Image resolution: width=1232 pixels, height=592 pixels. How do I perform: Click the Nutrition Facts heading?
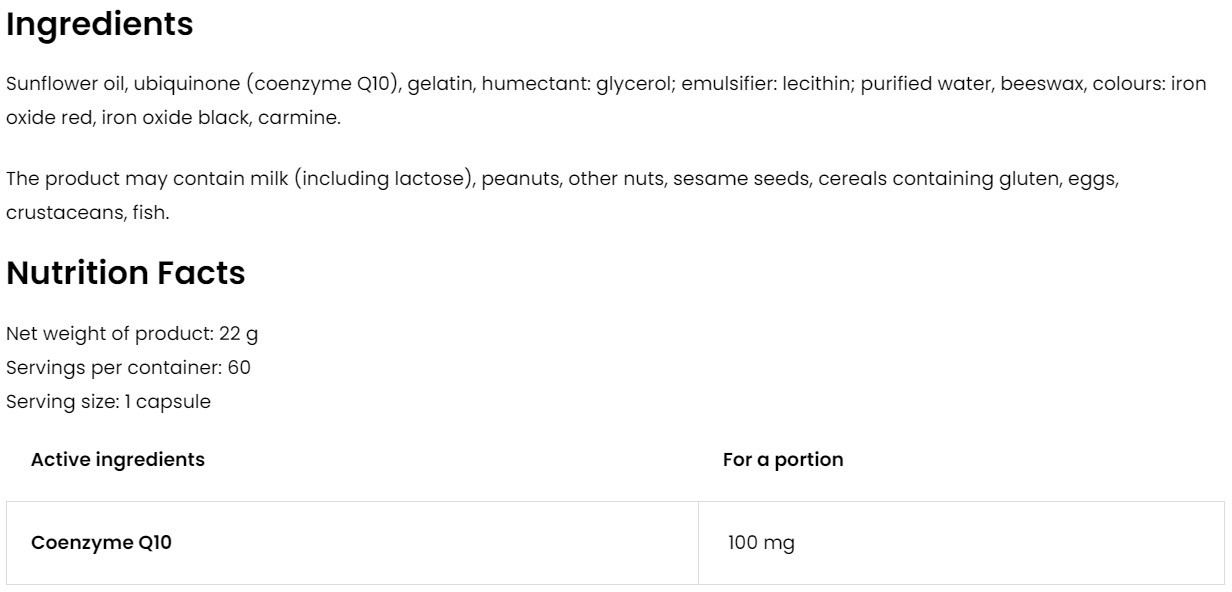coord(126,273)
